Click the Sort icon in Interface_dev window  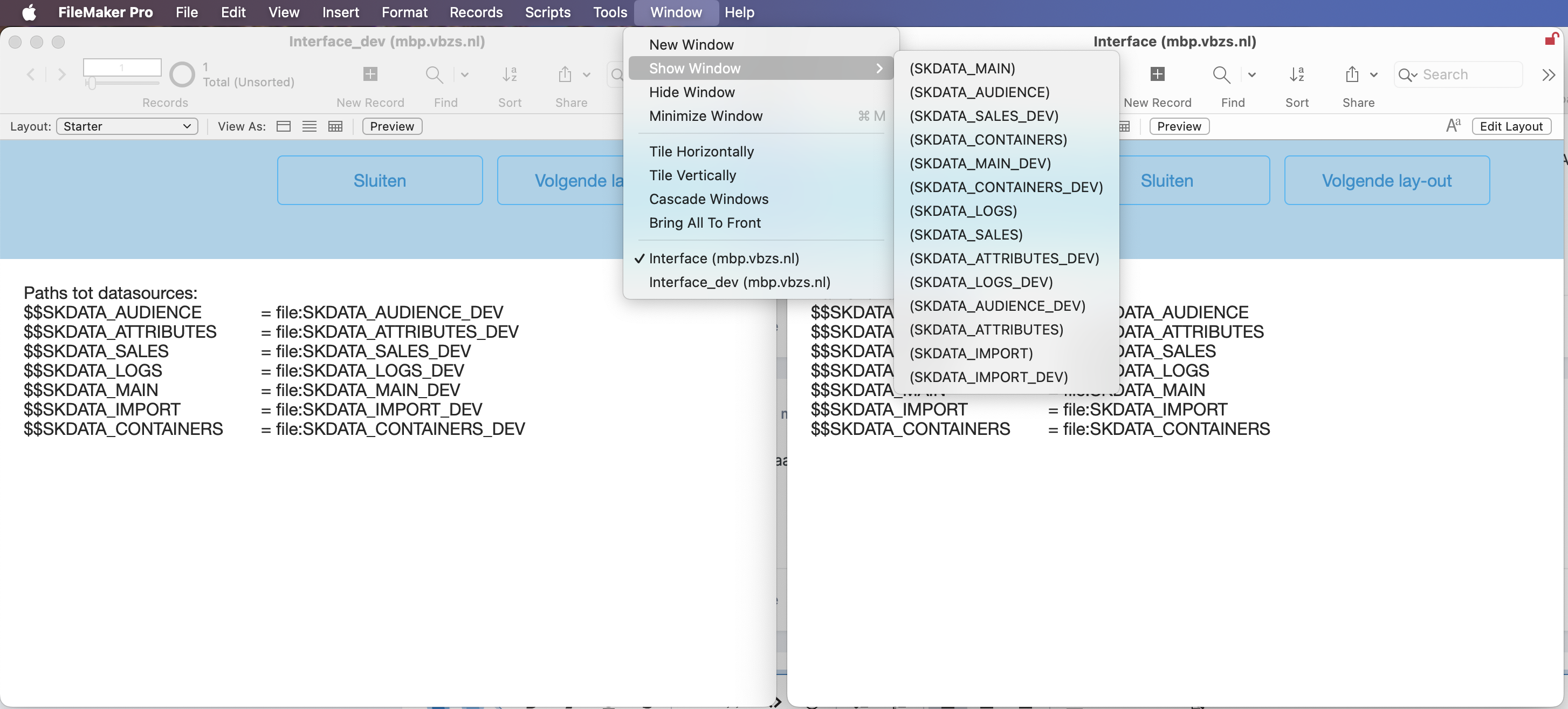(x=510, y=74)
